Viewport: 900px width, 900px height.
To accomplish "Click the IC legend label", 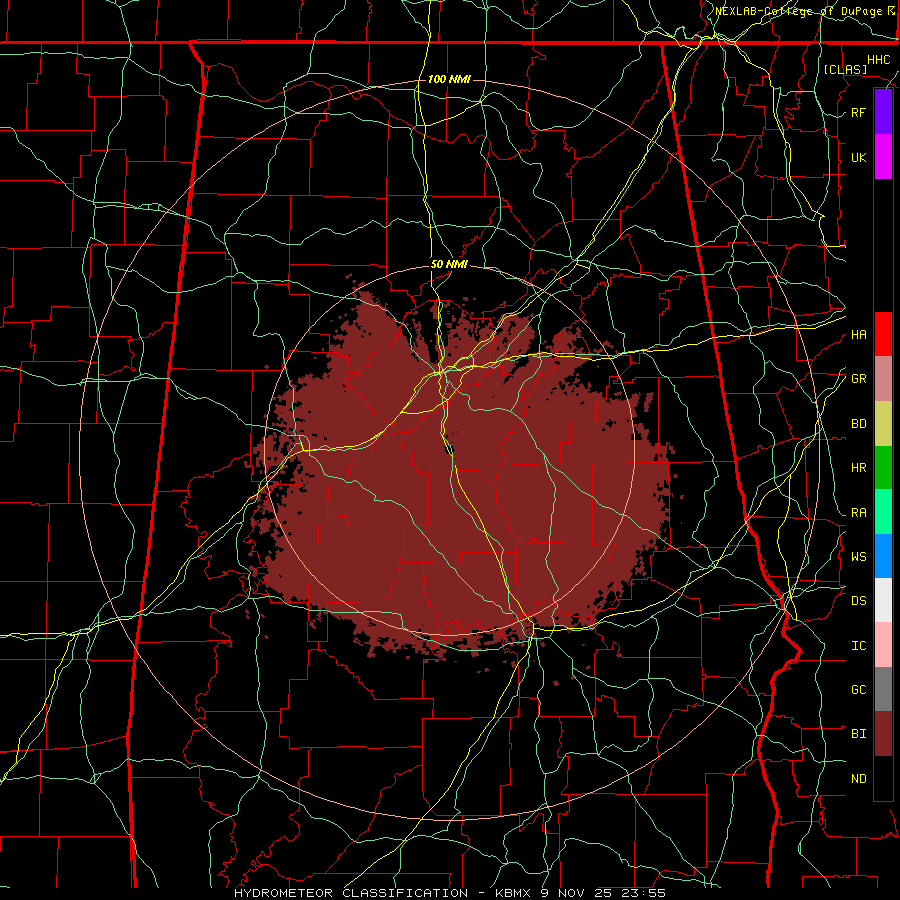I will (x=858, y=646).
